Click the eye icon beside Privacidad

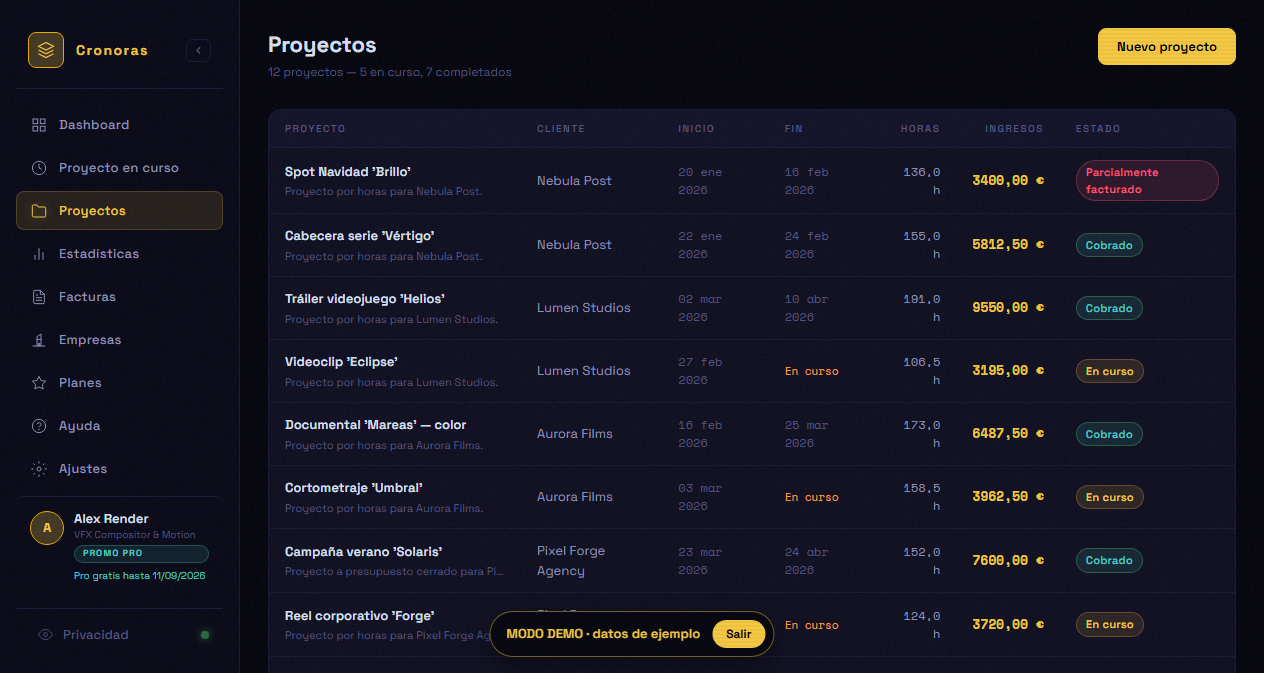45,635
